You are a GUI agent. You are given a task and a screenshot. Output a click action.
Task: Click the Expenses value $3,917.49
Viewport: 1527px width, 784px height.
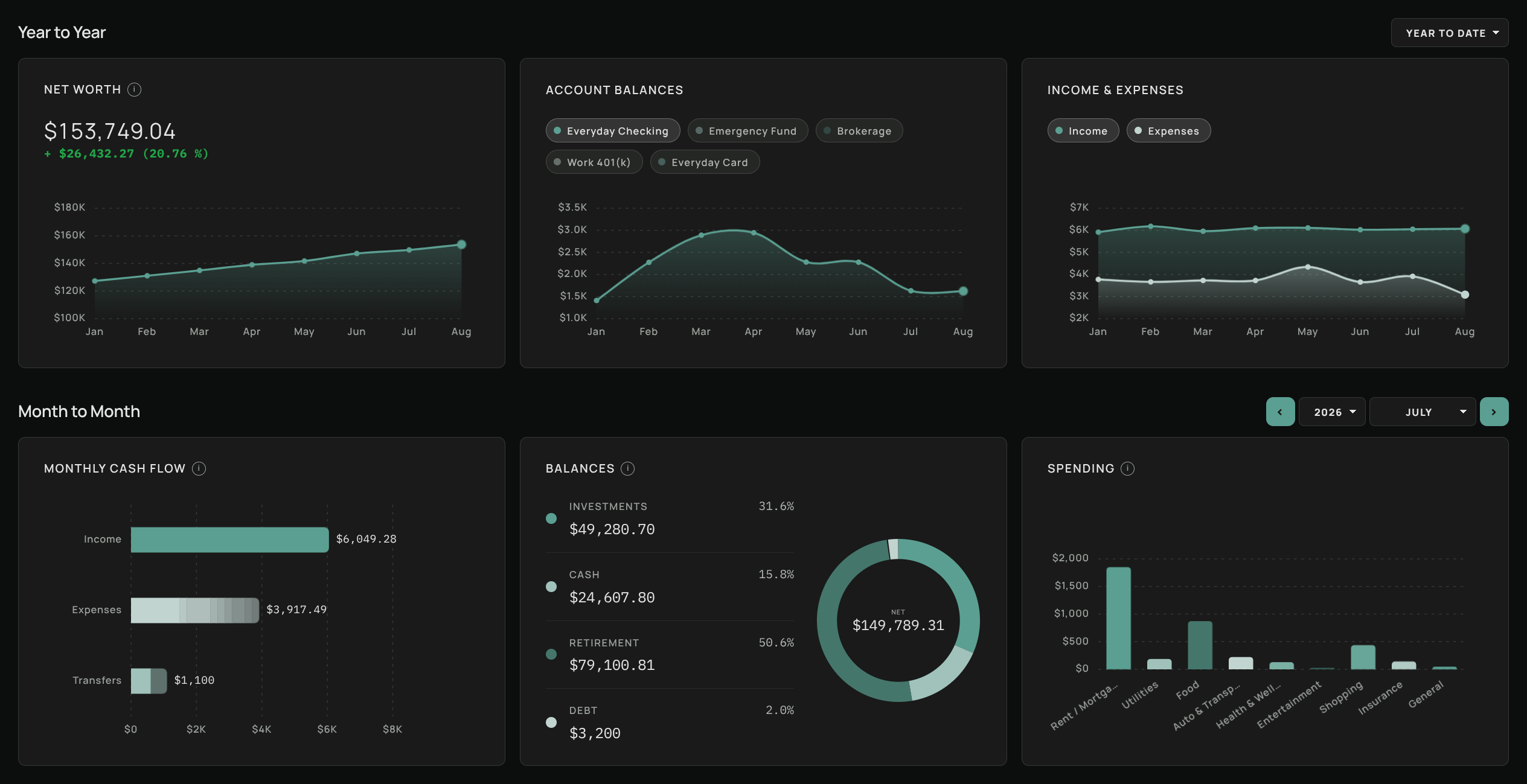(x=296, y=610)
